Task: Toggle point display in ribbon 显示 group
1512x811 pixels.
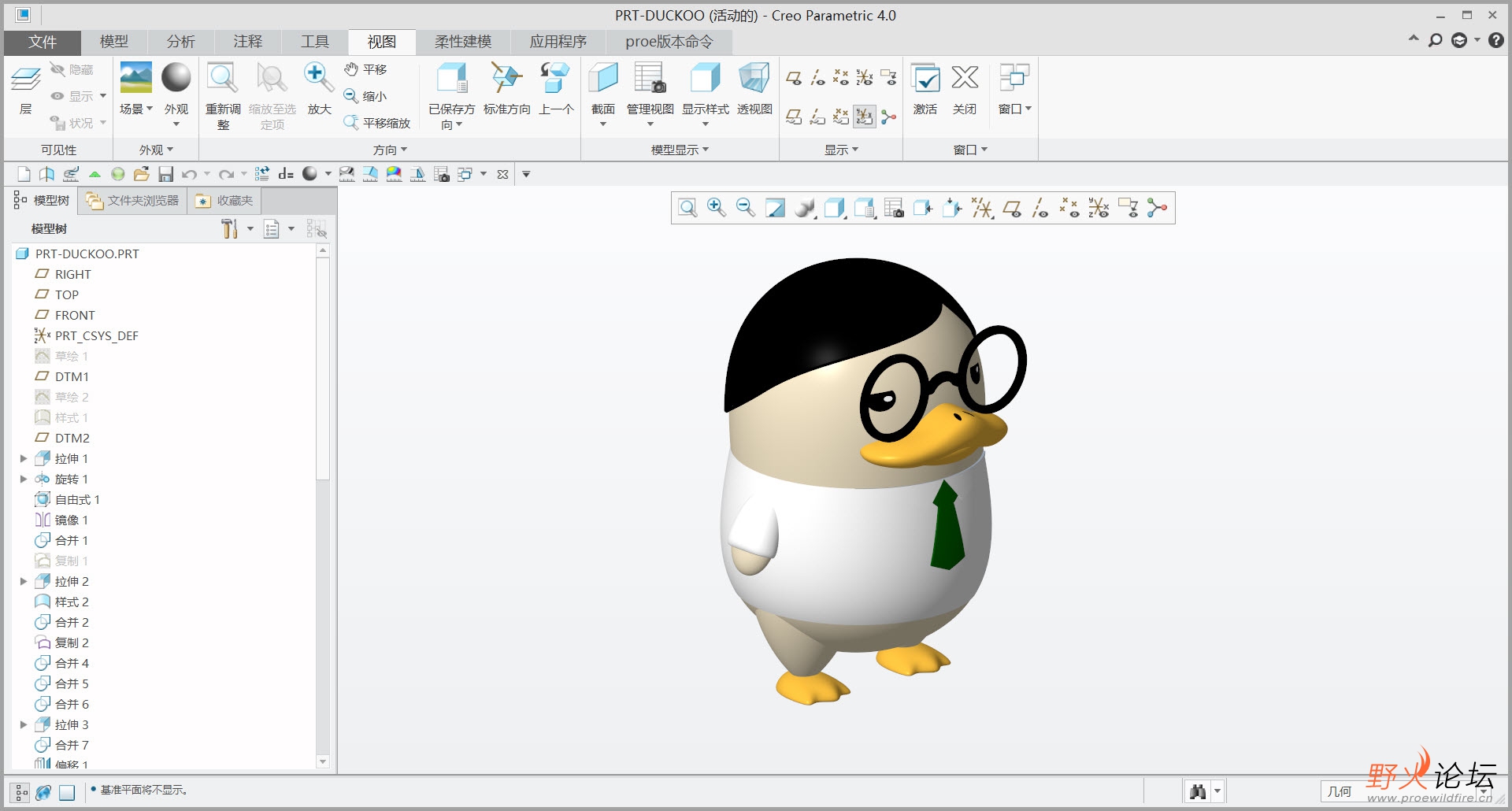Action: (841, 78)
